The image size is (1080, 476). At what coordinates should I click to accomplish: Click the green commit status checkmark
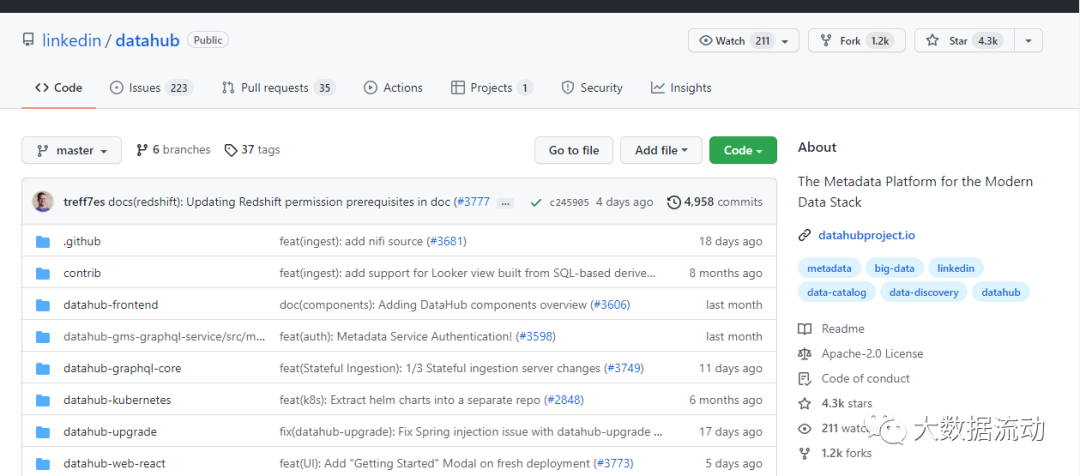[x=536, y=203]
